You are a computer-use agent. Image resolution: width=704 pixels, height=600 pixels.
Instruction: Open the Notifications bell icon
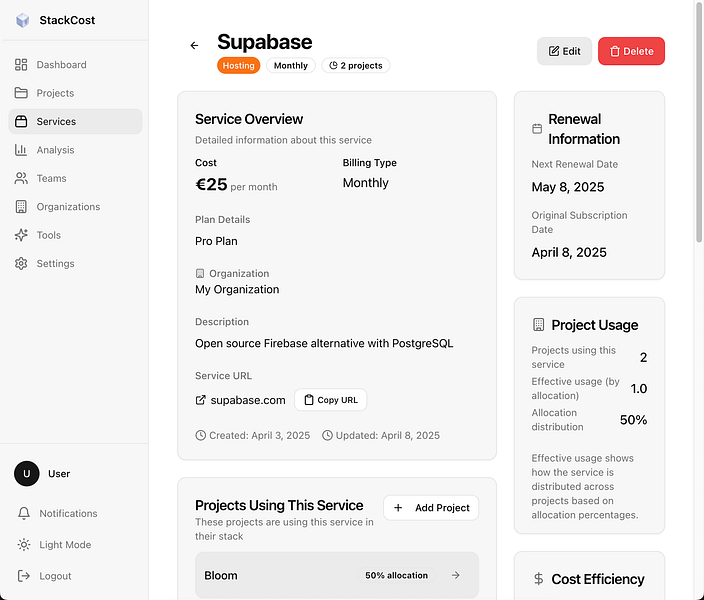point(24,513)
